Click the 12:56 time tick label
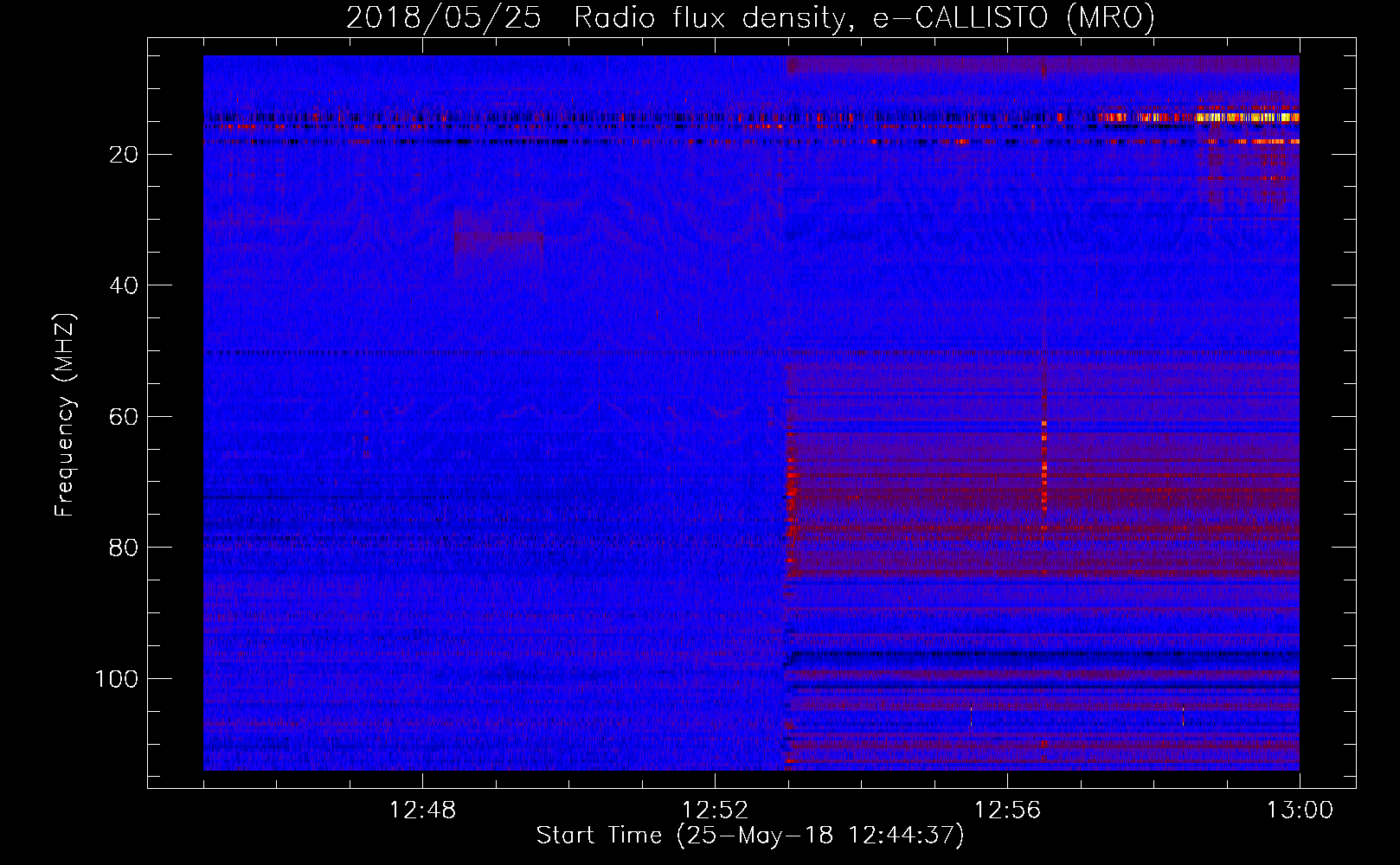This screenshot has width=1400, height=865. click(x=1007, y=811)
